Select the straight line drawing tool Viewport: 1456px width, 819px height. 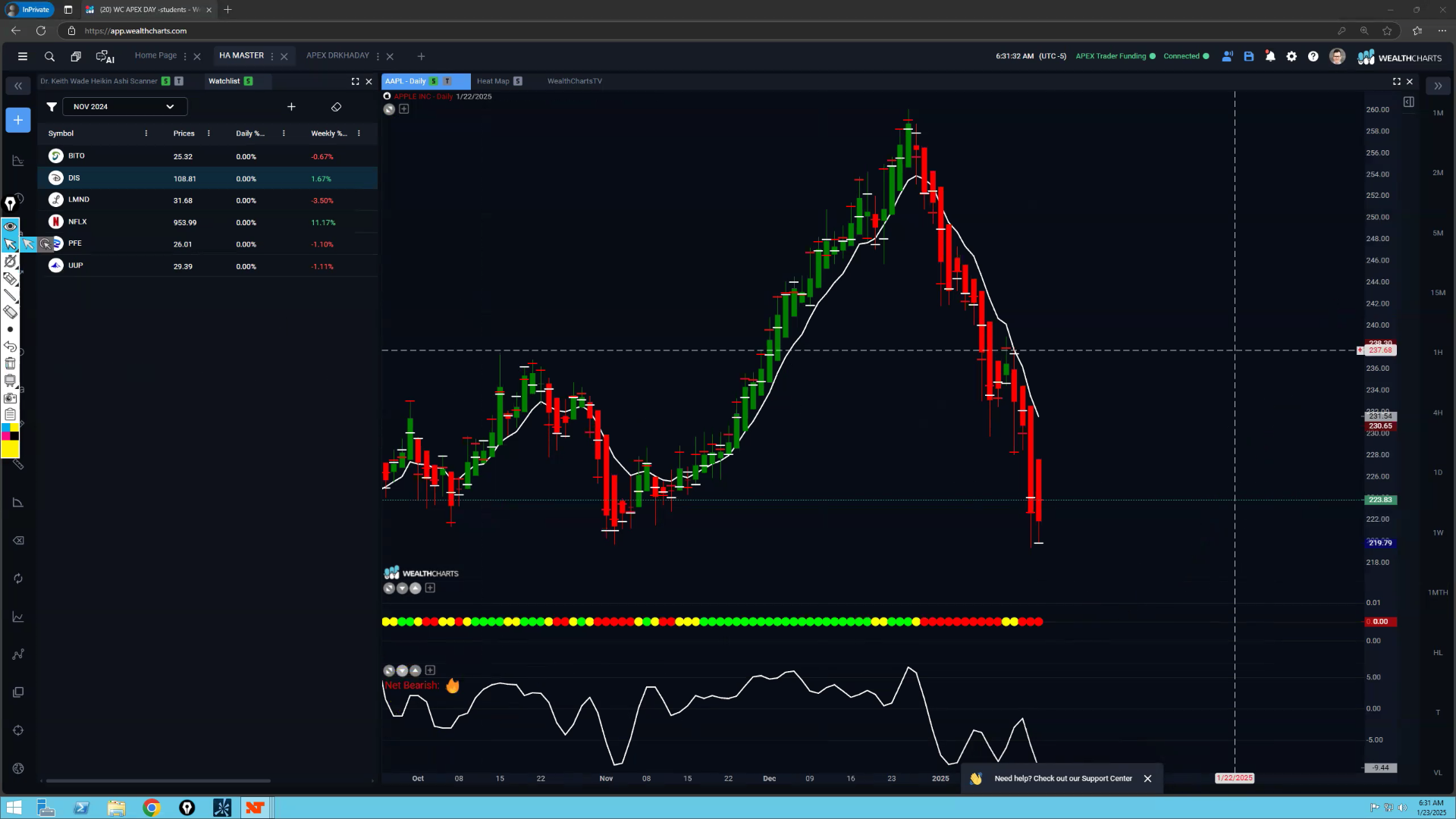point(10,296)
